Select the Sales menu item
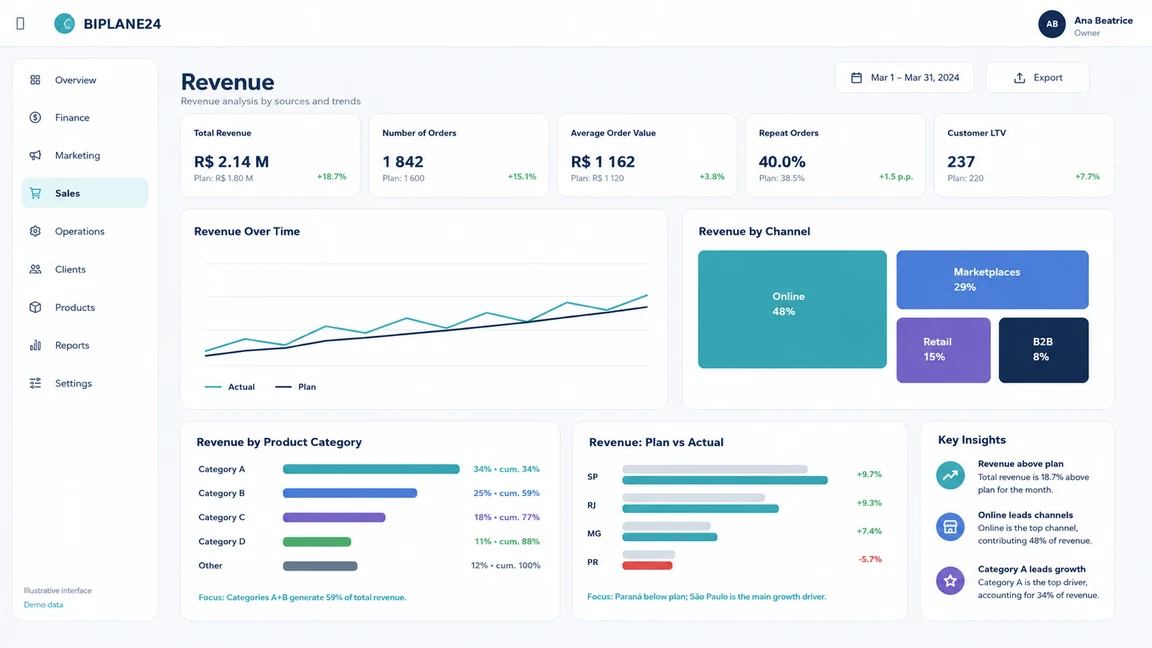 84,193
